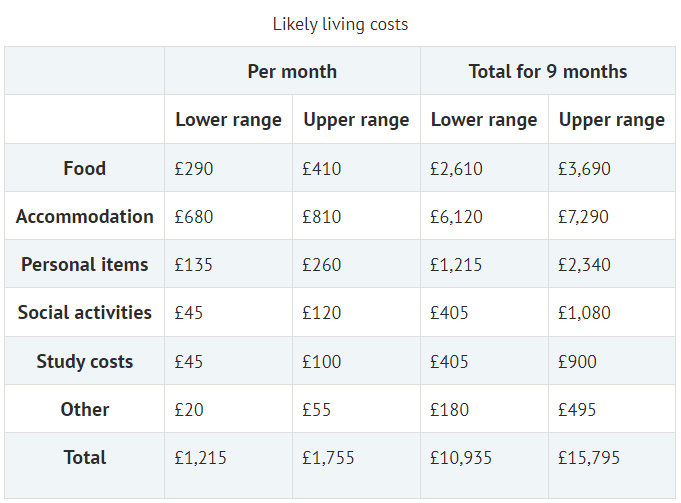Viewport: 681px width, 503px height.
Task: Click the 'Total' row label
Action: click(x=85, y=457)
